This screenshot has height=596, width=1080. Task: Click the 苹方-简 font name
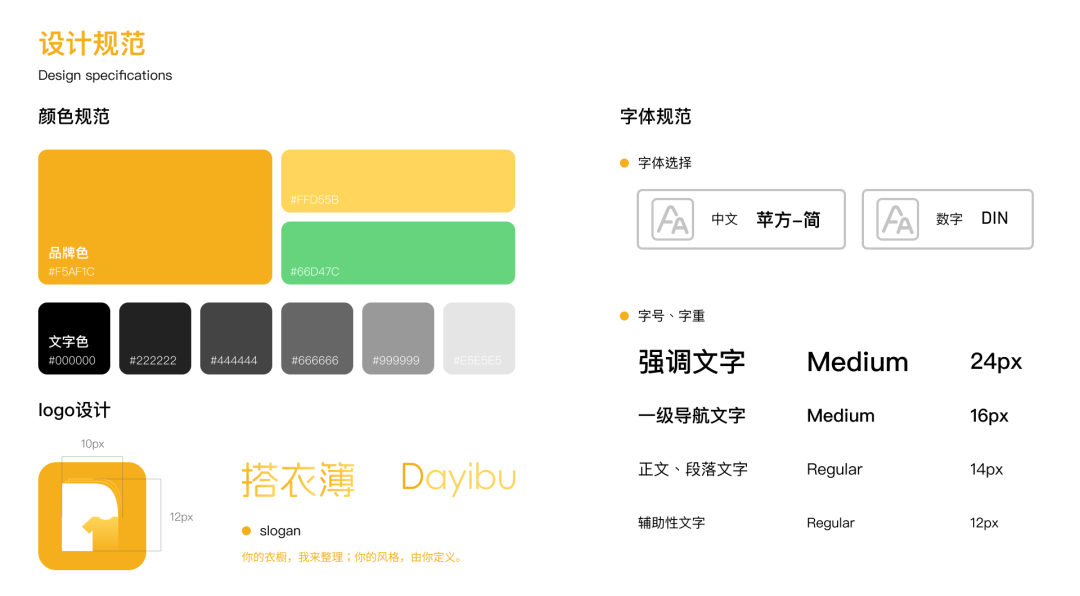(788, 220)
